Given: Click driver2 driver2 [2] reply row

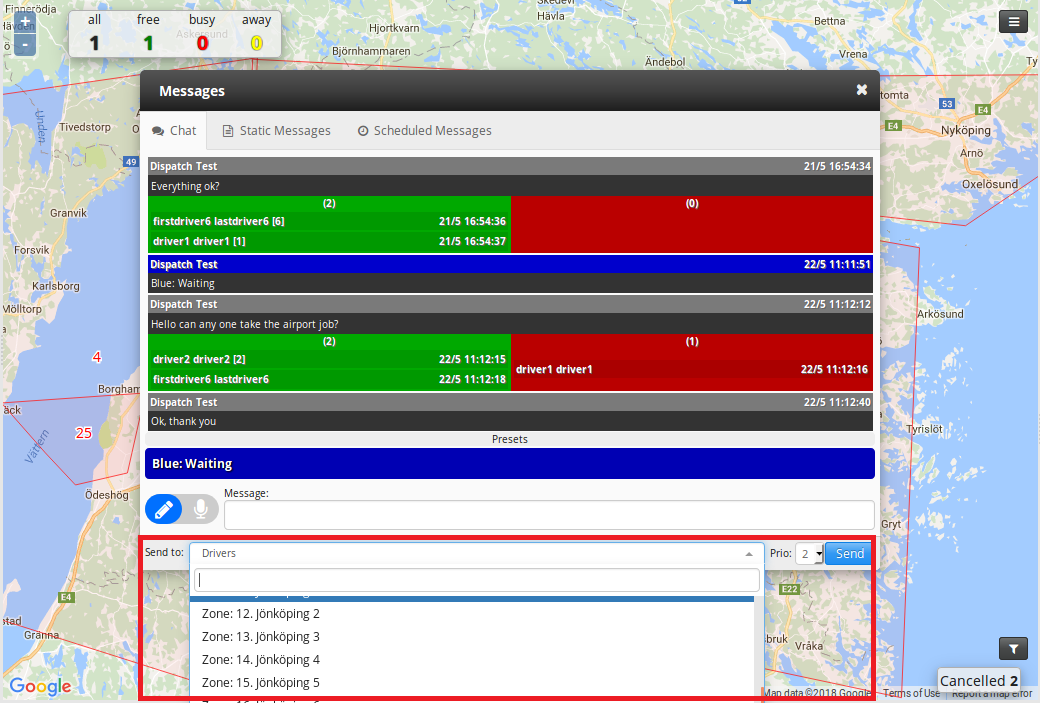Looking at the screenshot, I should coord(329,359).
